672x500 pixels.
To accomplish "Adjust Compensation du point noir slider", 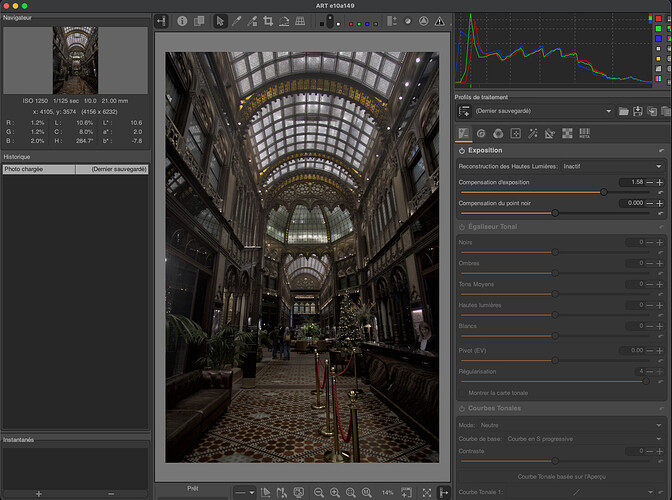I will coord(556,213).
